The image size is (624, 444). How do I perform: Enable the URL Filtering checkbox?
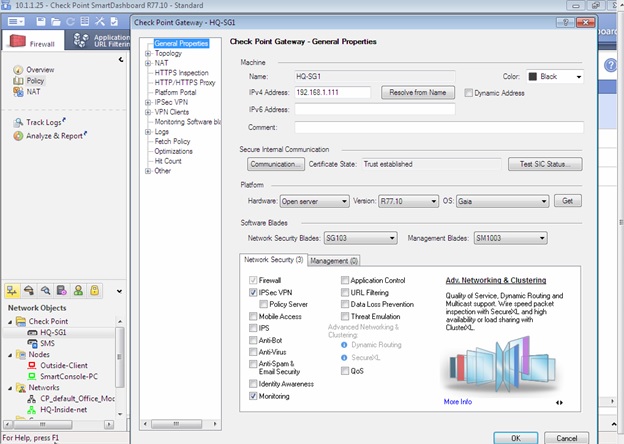[x=345, y=292]
